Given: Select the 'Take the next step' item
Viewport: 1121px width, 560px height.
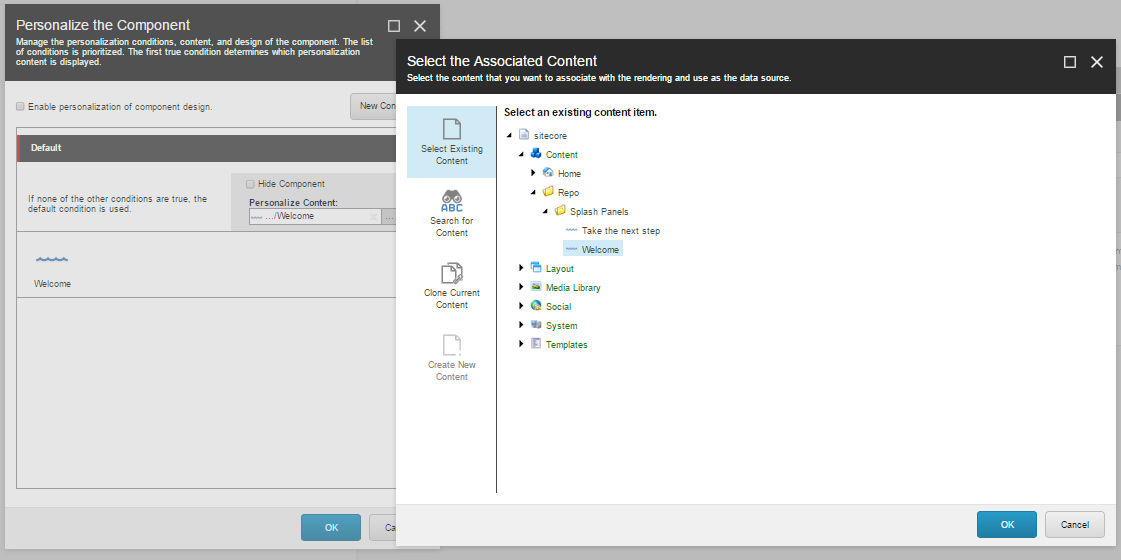Looking at the screenshot, I should pos(620,231).
